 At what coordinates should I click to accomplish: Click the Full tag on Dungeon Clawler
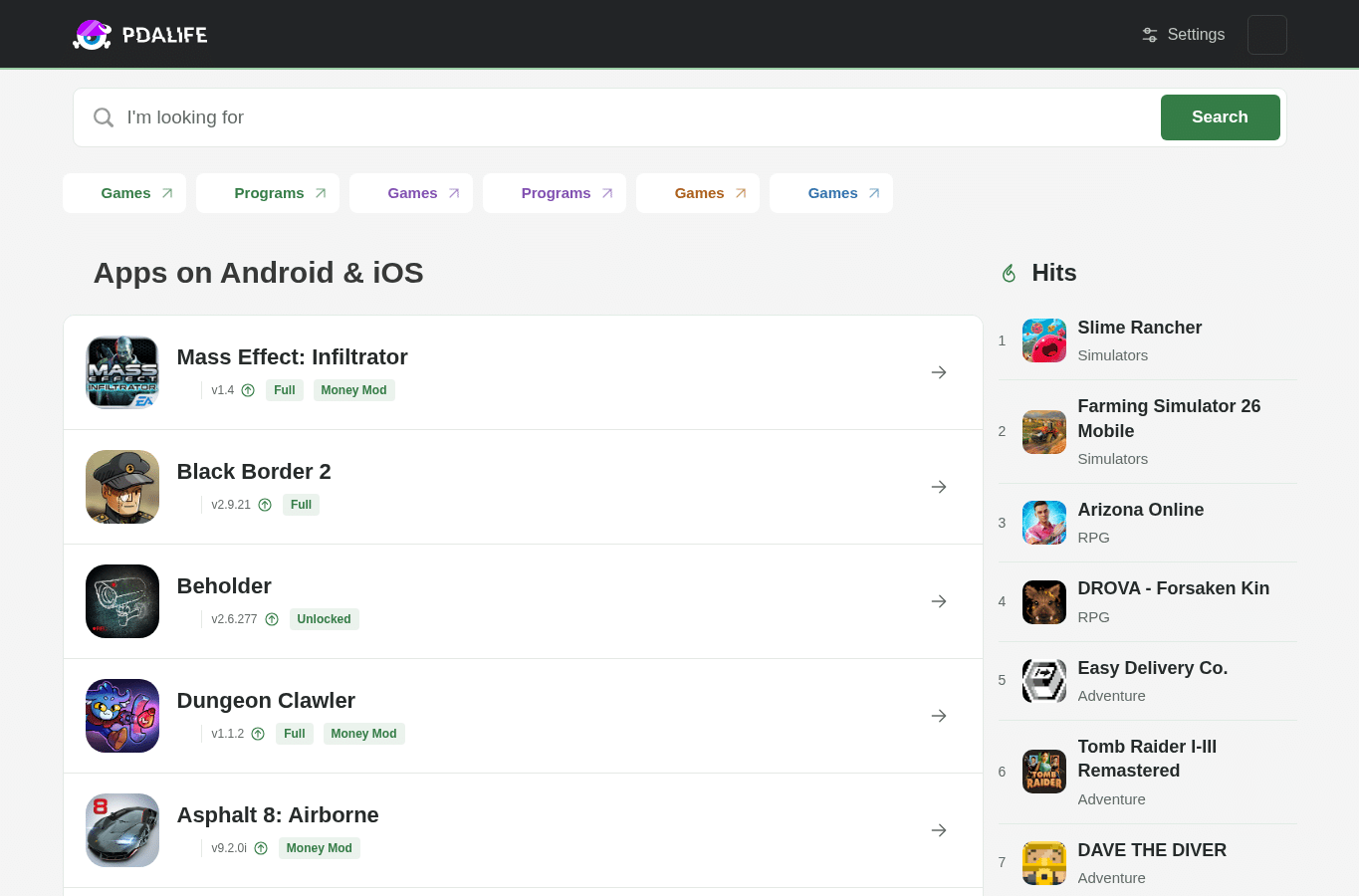[294, 734]
